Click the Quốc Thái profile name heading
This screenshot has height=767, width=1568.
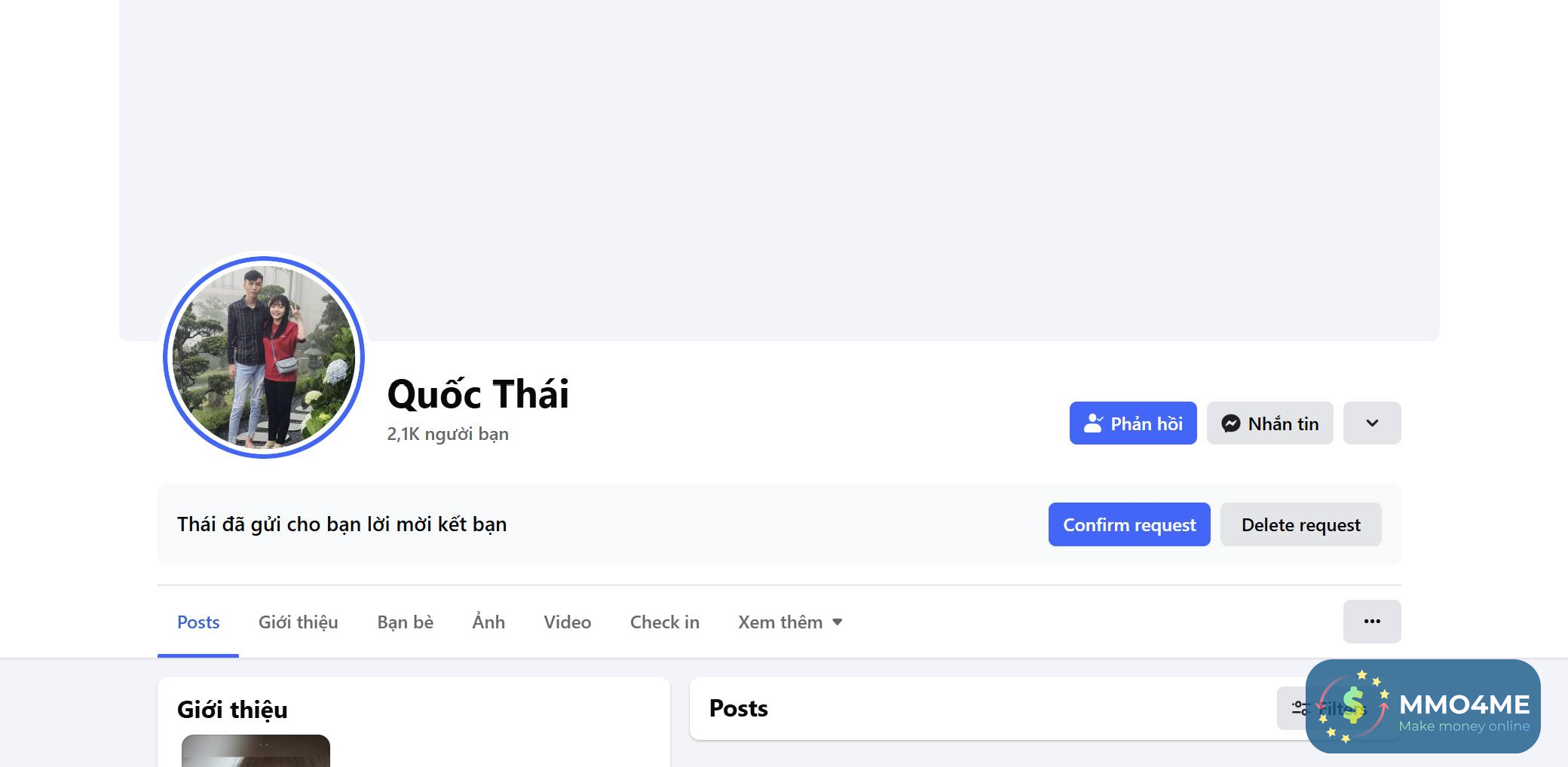tap(478, 394)
